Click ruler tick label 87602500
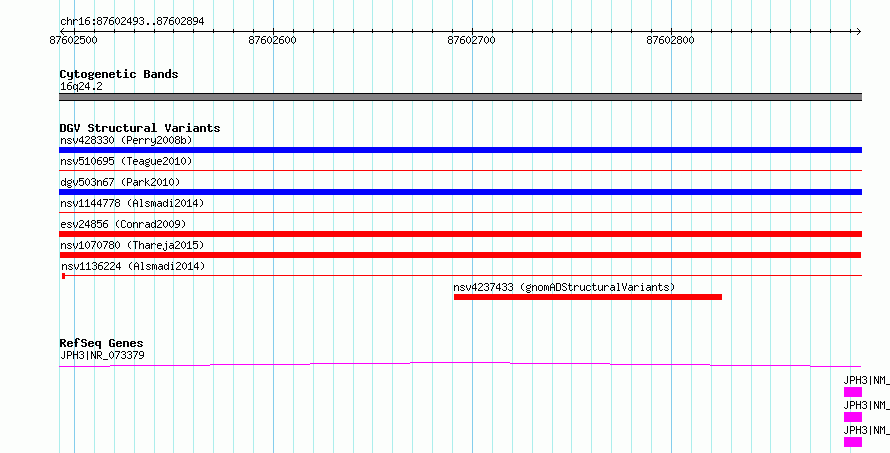Viewport: 890px width, 453px height. 74,40
